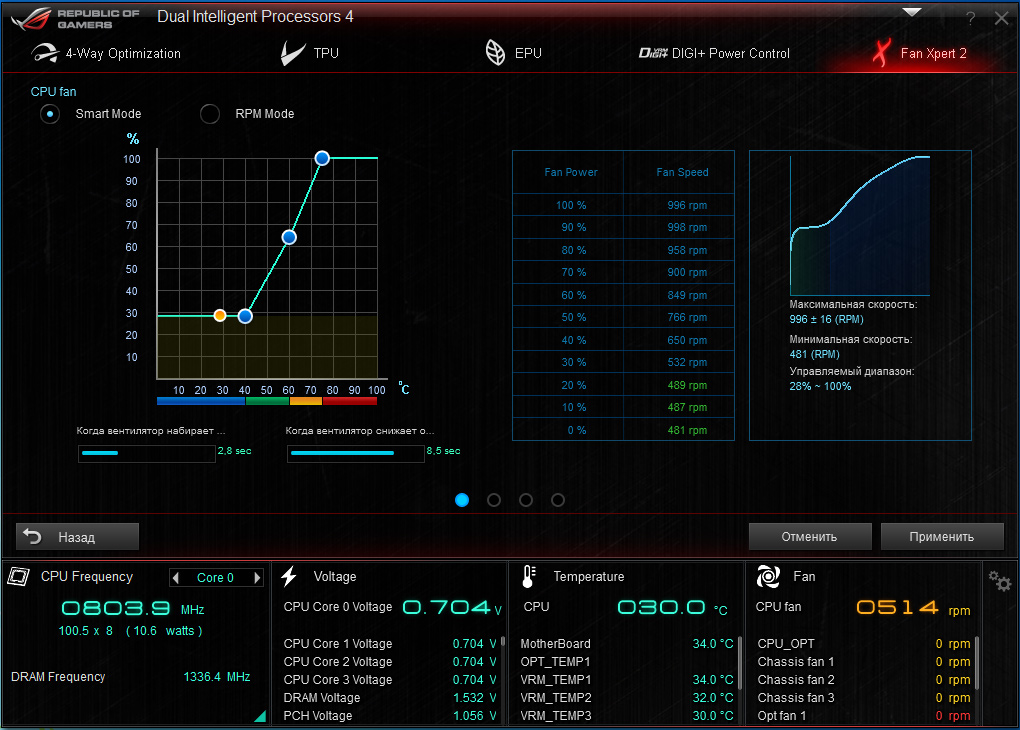Select next core with right arrow
The image size is (1020, 730).
pyautogui.click(x=257, y=578)
